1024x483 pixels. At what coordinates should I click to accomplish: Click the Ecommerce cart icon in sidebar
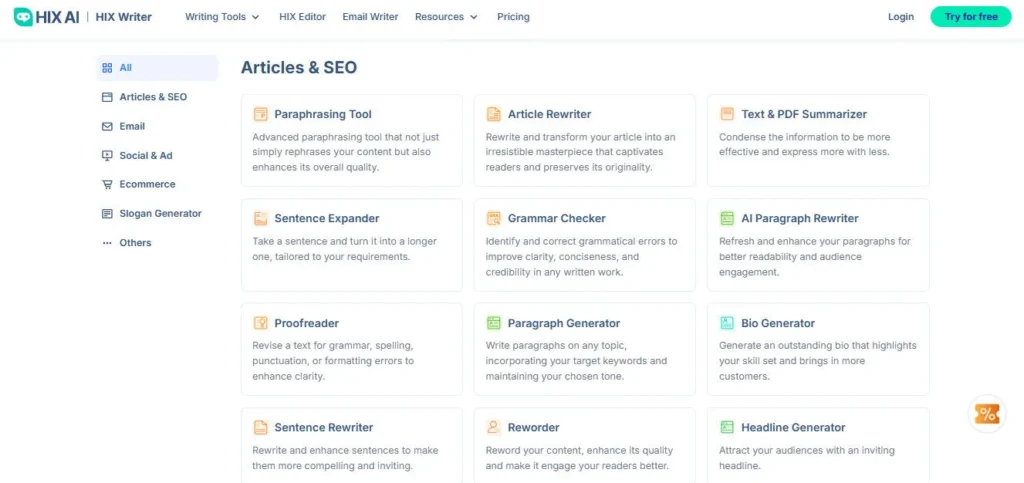click(x=108, y=185)
